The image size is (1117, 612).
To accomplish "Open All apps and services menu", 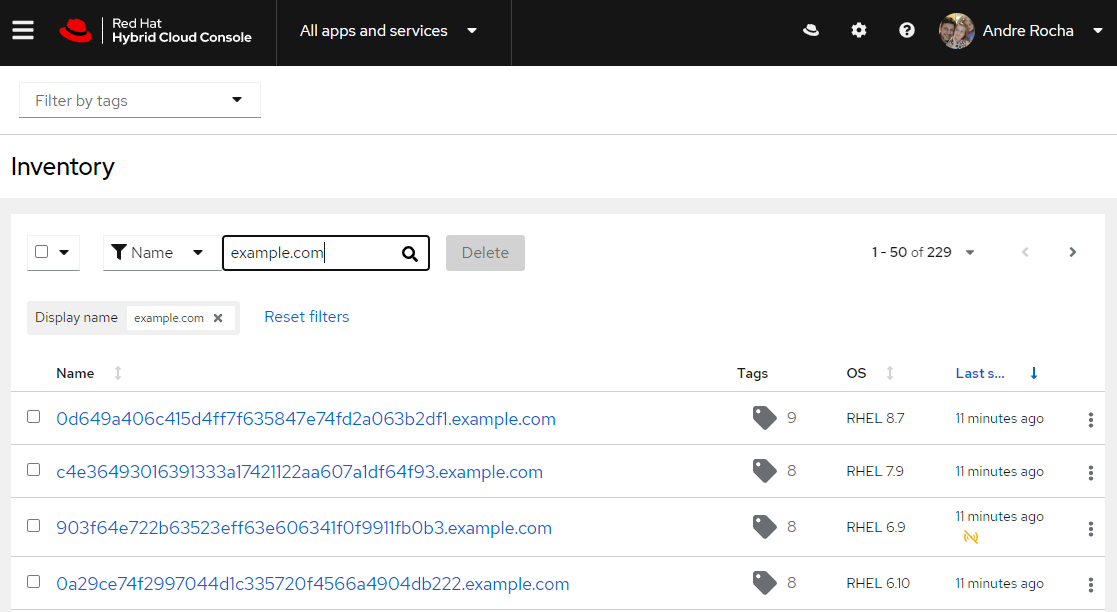I will click(x=389, y=31).
